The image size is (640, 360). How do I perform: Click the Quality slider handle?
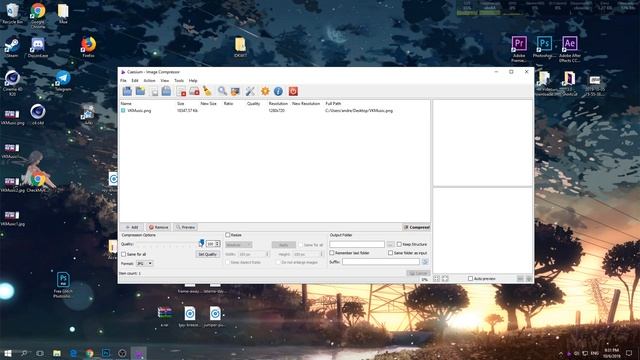coord(201,243)
